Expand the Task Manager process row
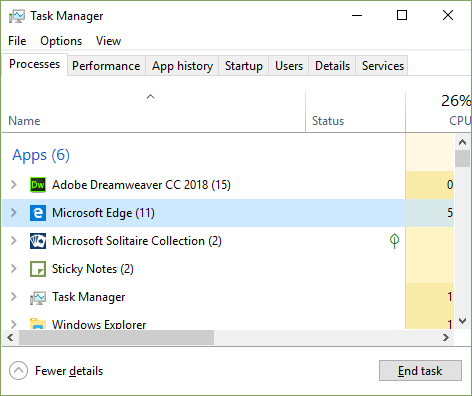 (x=14, y=296)
